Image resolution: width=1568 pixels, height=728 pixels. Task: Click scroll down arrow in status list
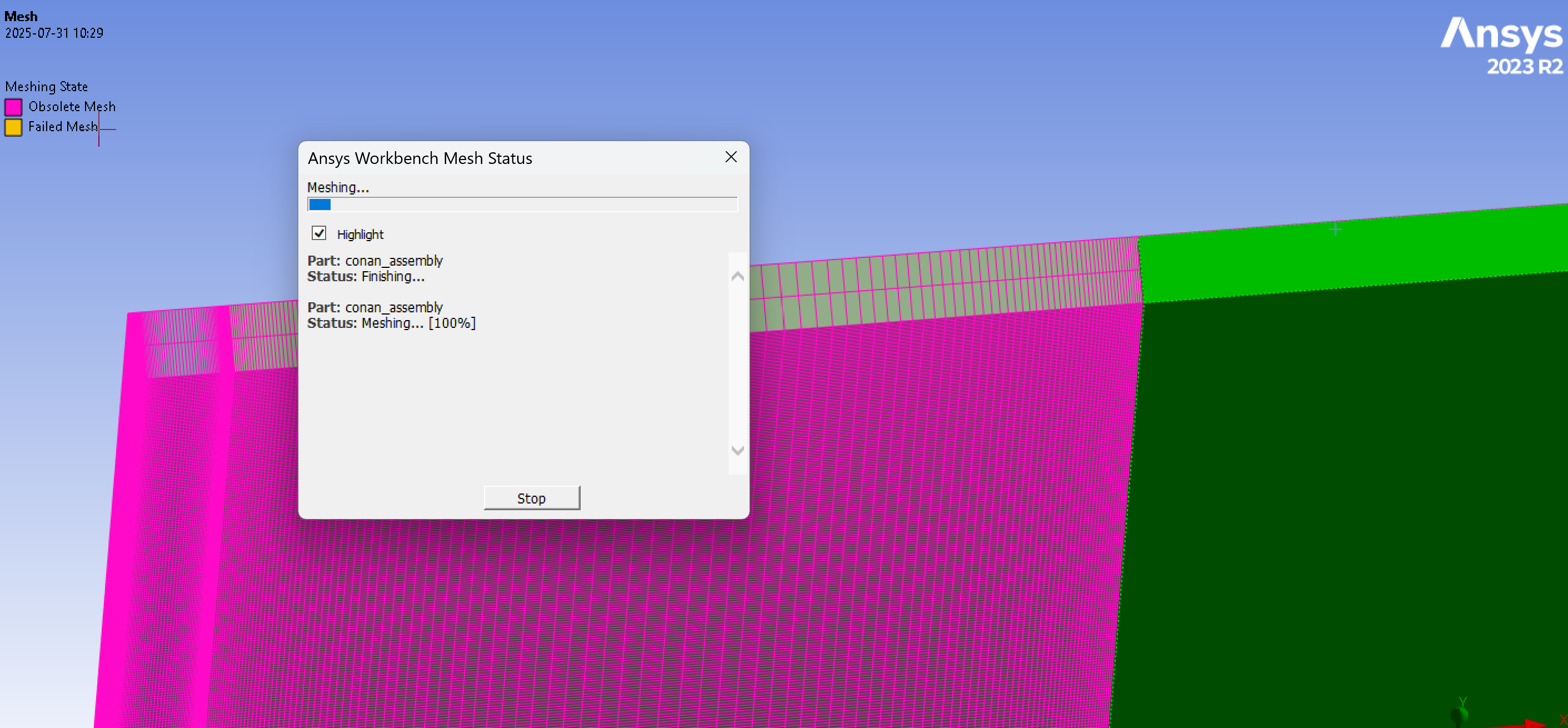[737, 451]
